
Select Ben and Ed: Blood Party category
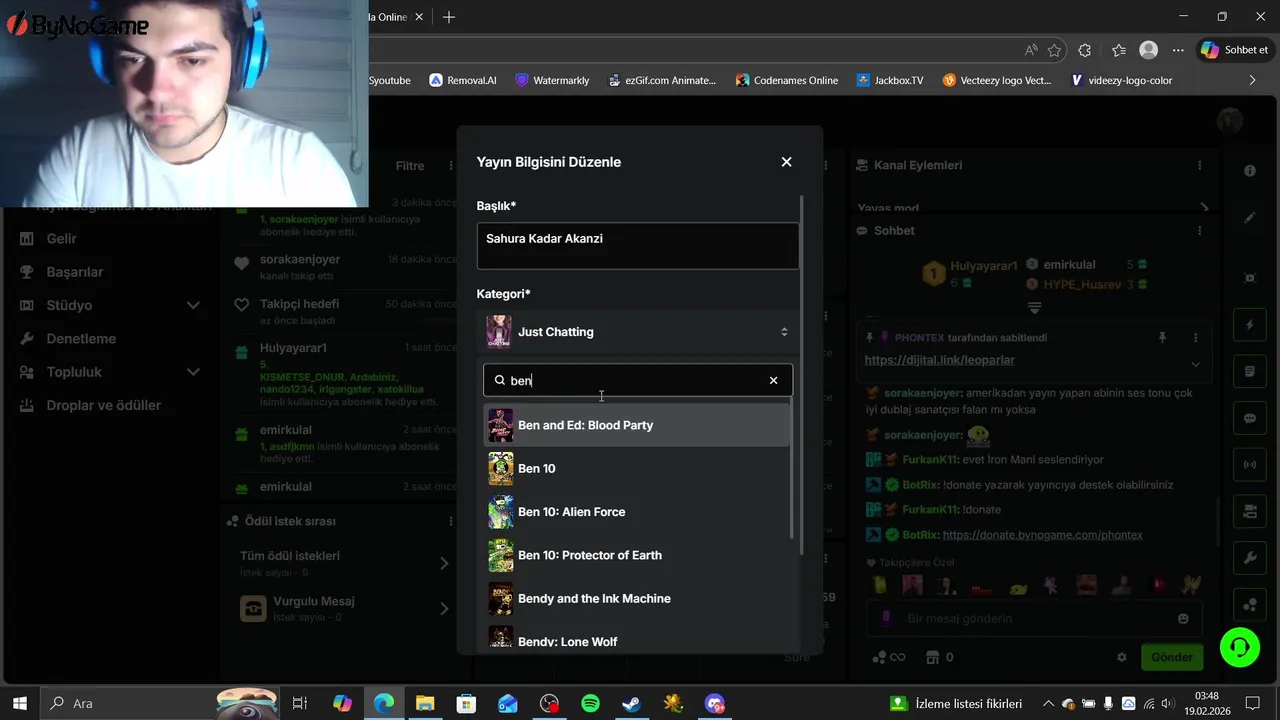[638, 425]
